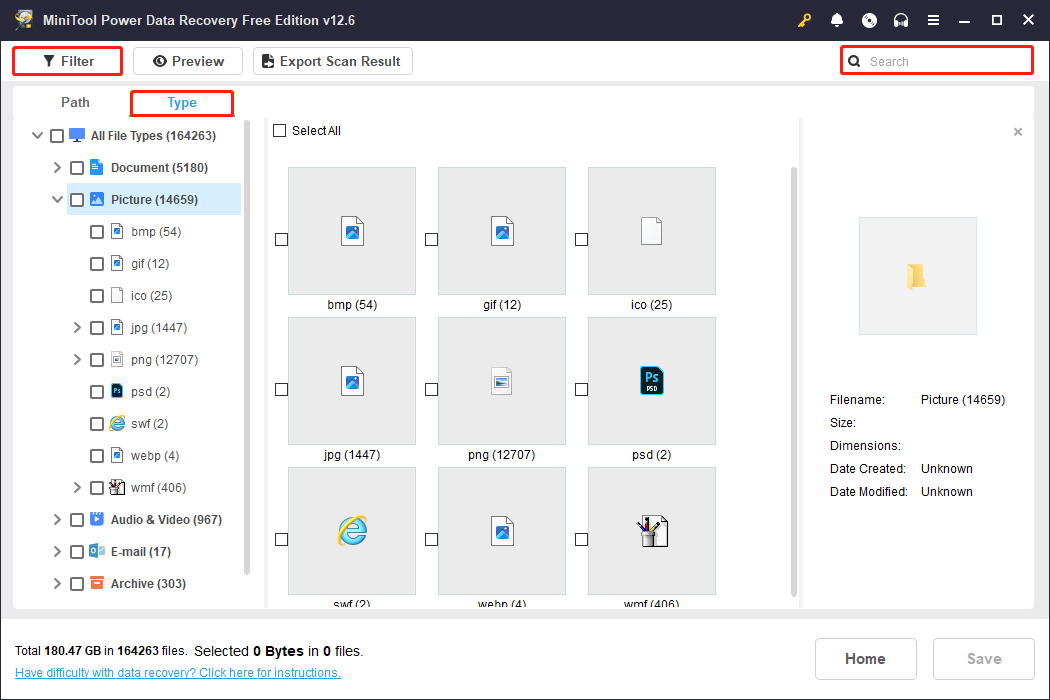Close the preview panel with X
The height and width of the screenshot is (700, 1050).
(x=1018, y=132)
